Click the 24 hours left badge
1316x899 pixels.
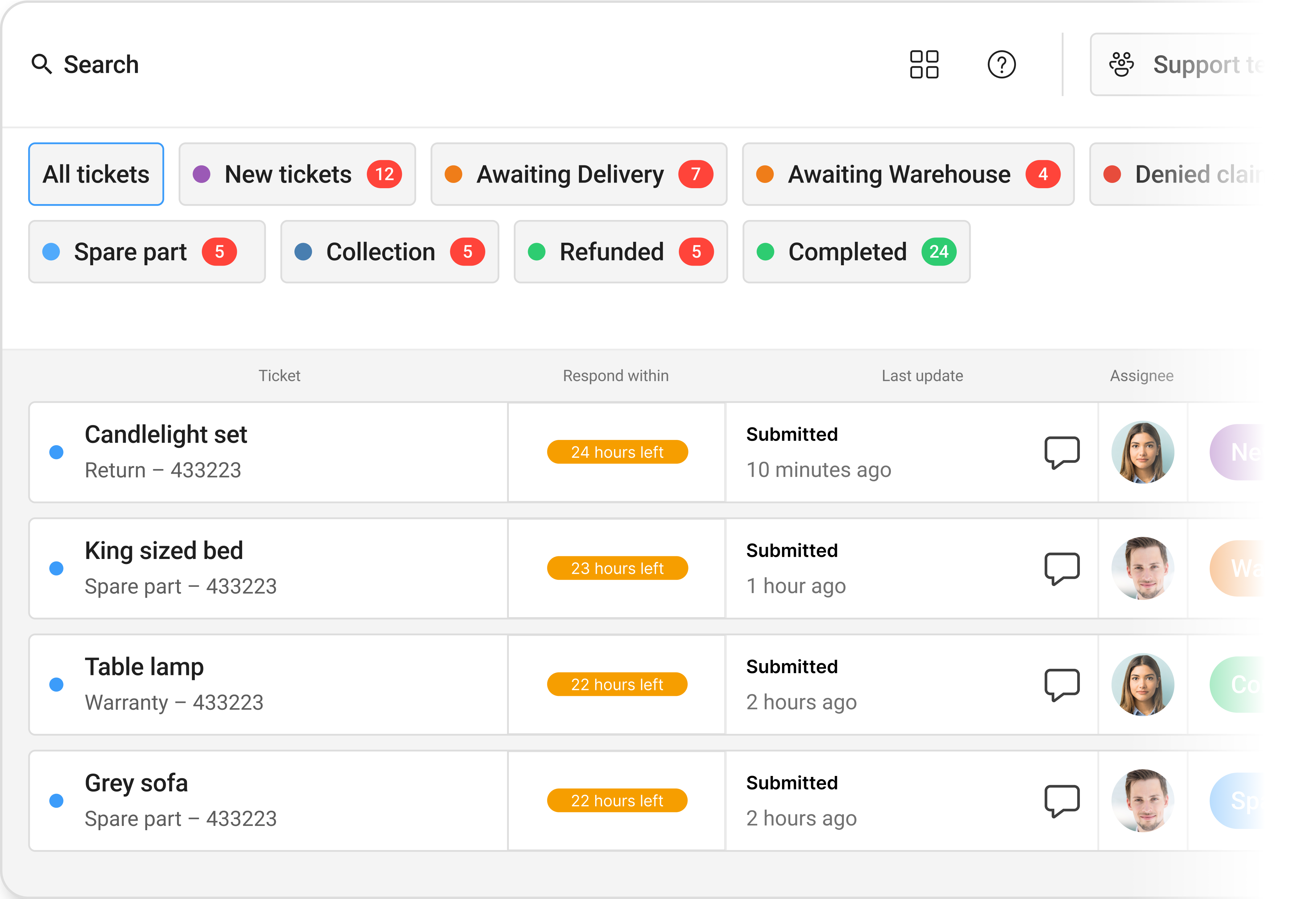pyautogui.click(x=617, y=452)
